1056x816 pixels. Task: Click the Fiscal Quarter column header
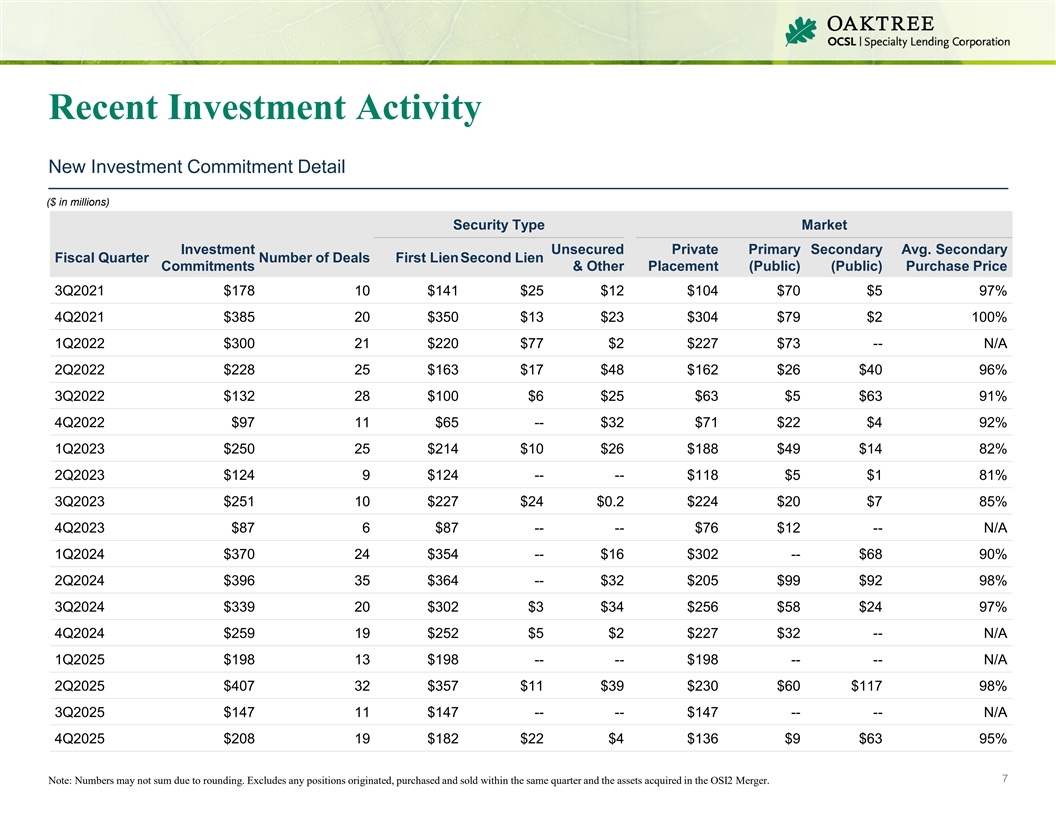(101, 258)
